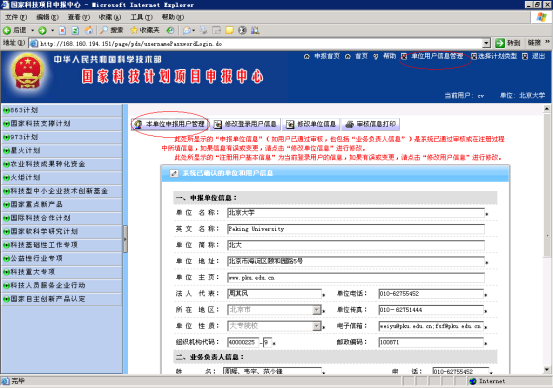Open the 搜索 search pane
The width and height of the screenshot is (553, 388).
111,30
